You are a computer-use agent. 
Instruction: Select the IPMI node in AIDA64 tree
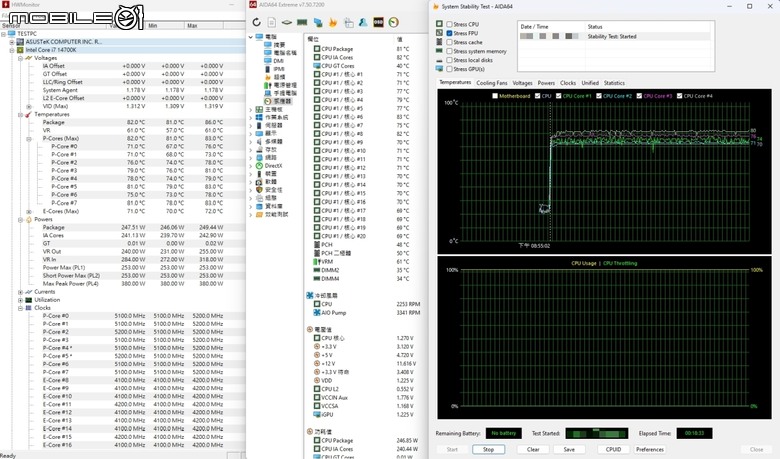click(274, 69)
